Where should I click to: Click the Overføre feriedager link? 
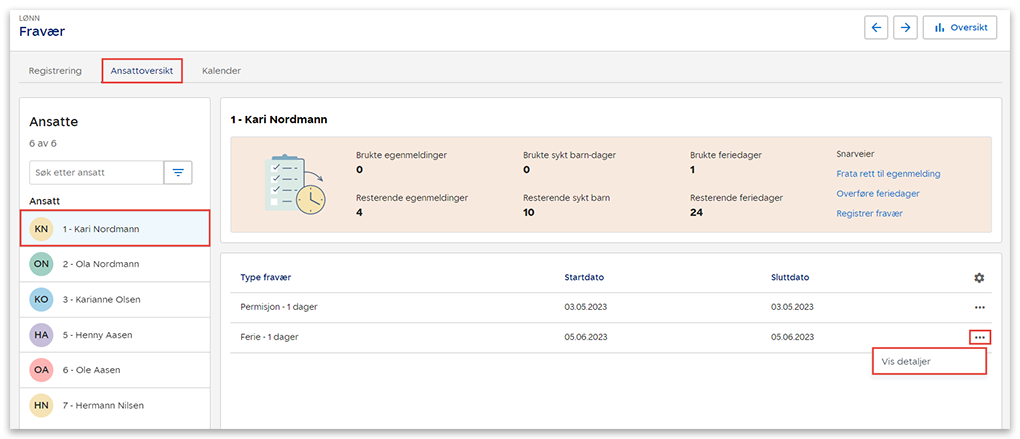[877, 193]
